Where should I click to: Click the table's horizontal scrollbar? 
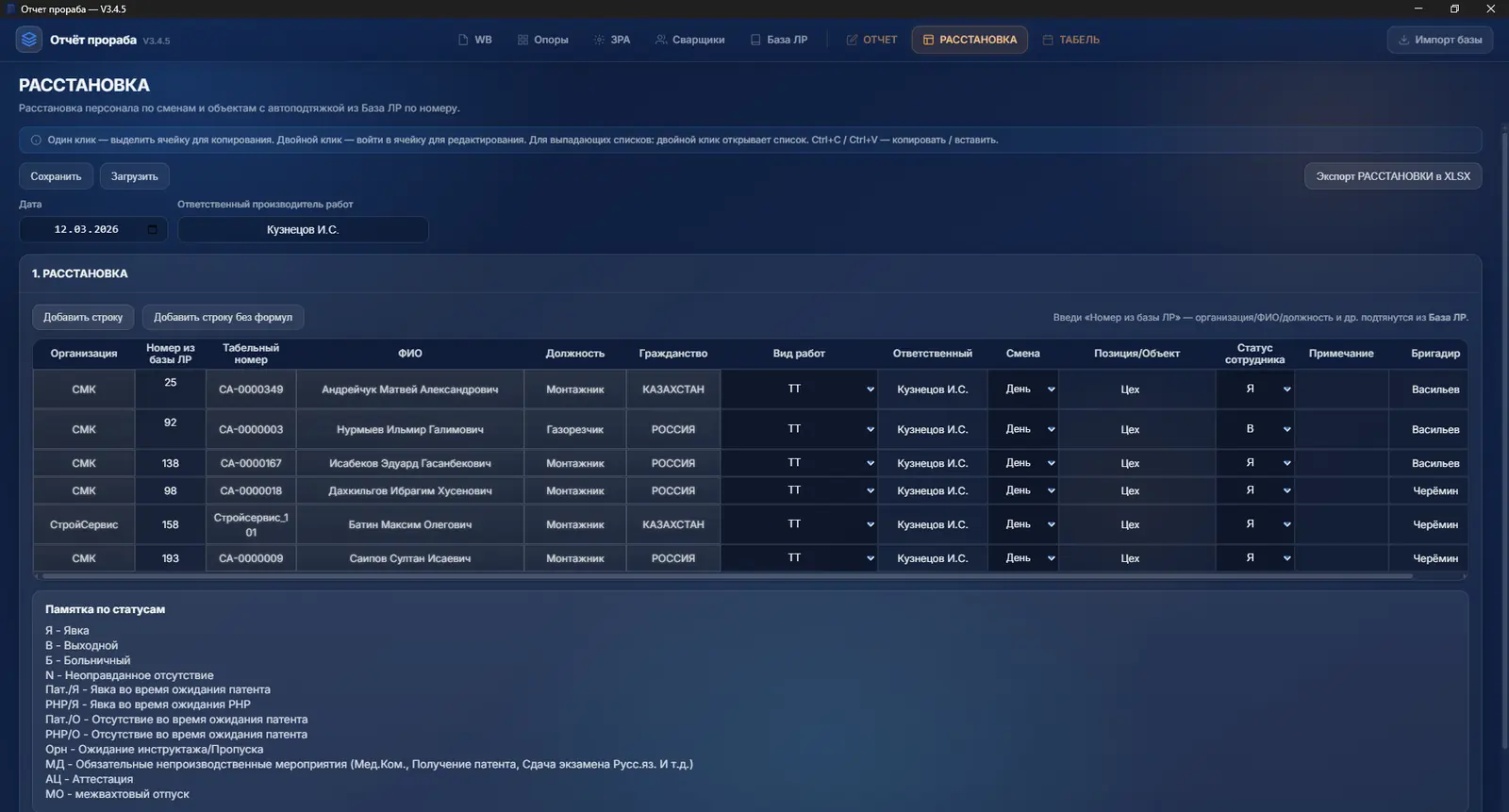click(726, 575)
